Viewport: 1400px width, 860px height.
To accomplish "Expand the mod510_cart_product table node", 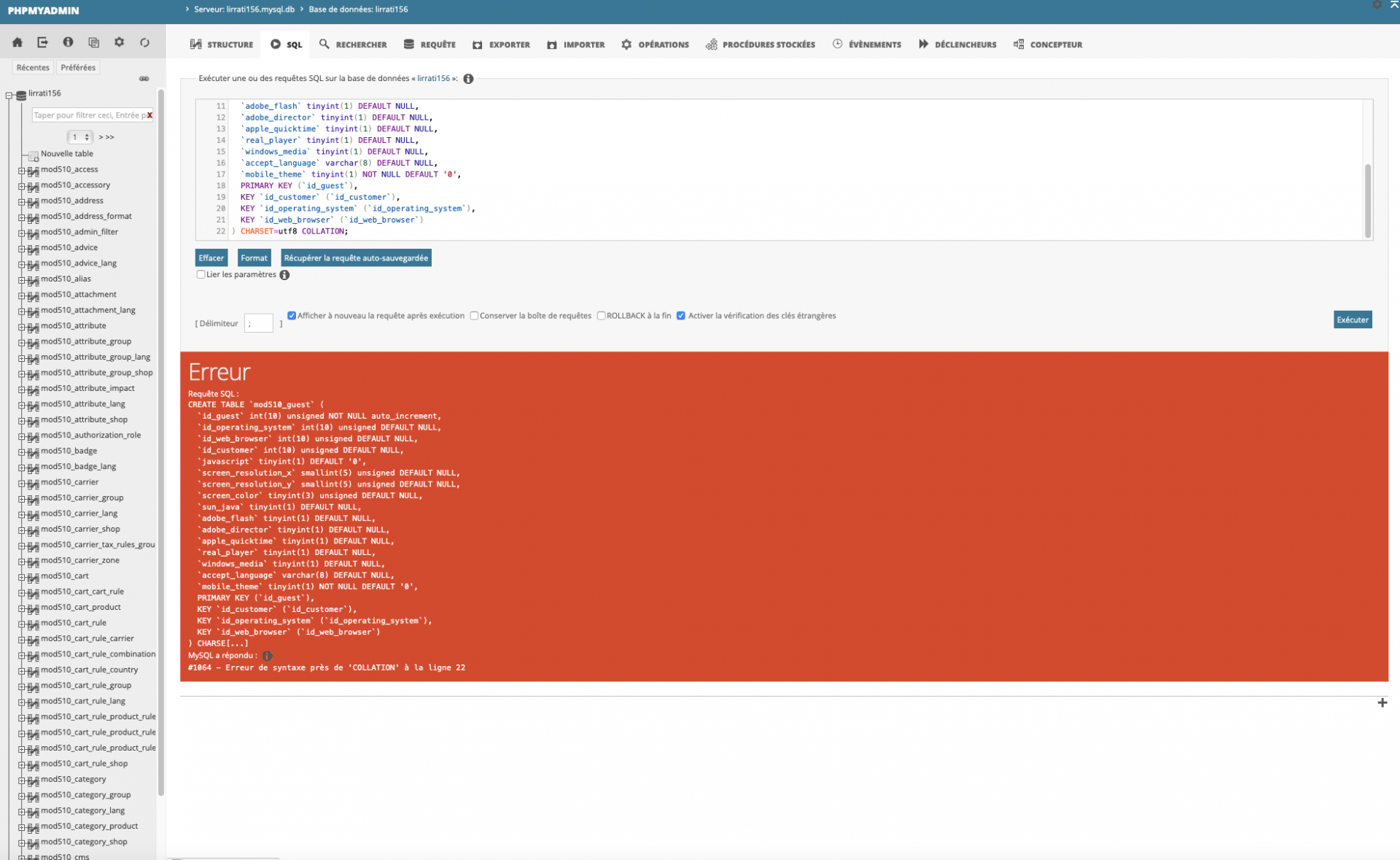I will pos(21,608).
